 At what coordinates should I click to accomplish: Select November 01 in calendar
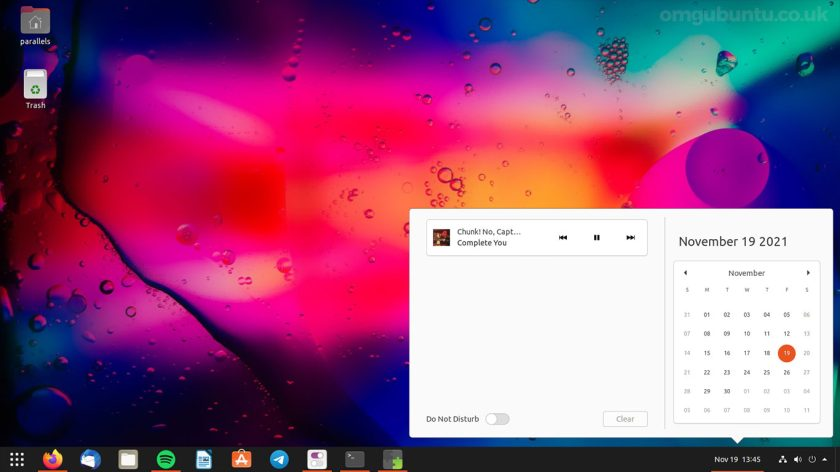707,315
